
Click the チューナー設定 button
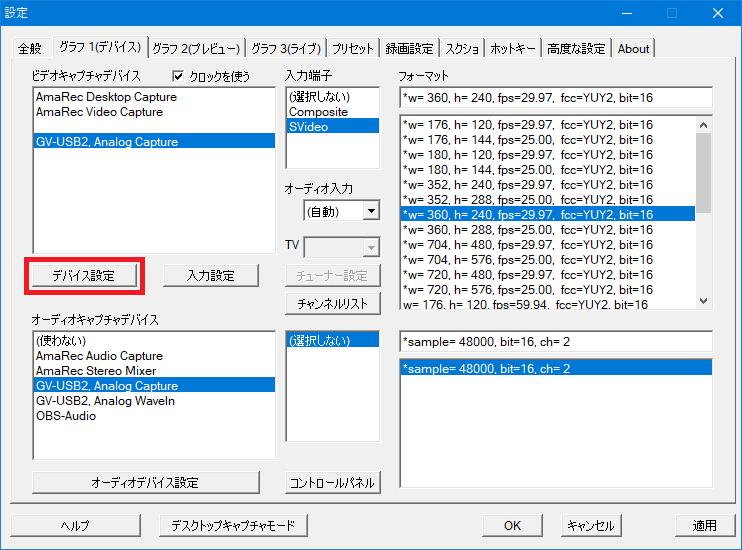tap(332, 275)
